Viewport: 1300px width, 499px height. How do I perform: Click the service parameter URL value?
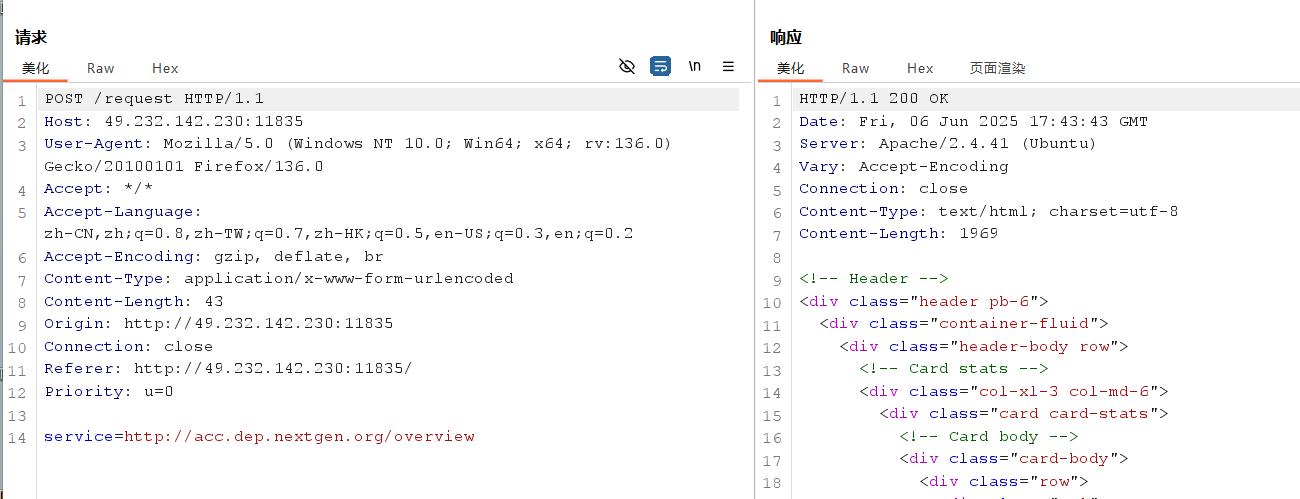click(299, 436)
